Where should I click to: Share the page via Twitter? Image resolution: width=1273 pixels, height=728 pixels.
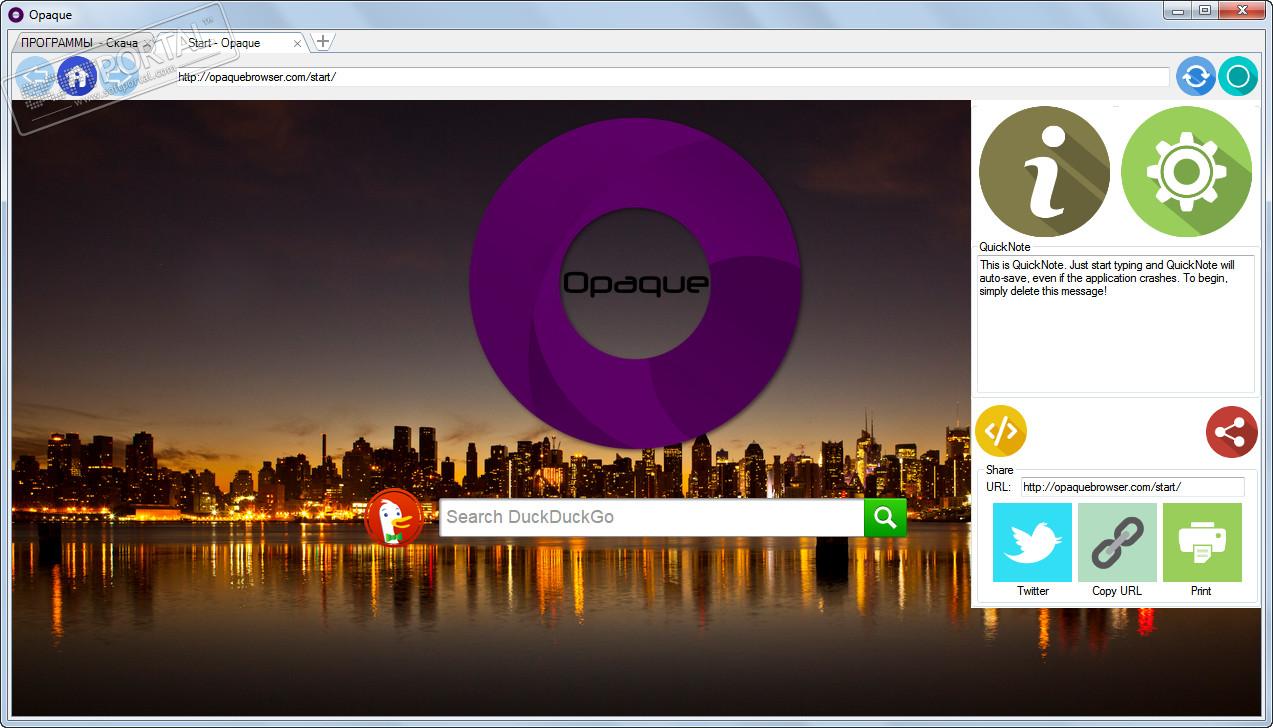click(1032, 542)
